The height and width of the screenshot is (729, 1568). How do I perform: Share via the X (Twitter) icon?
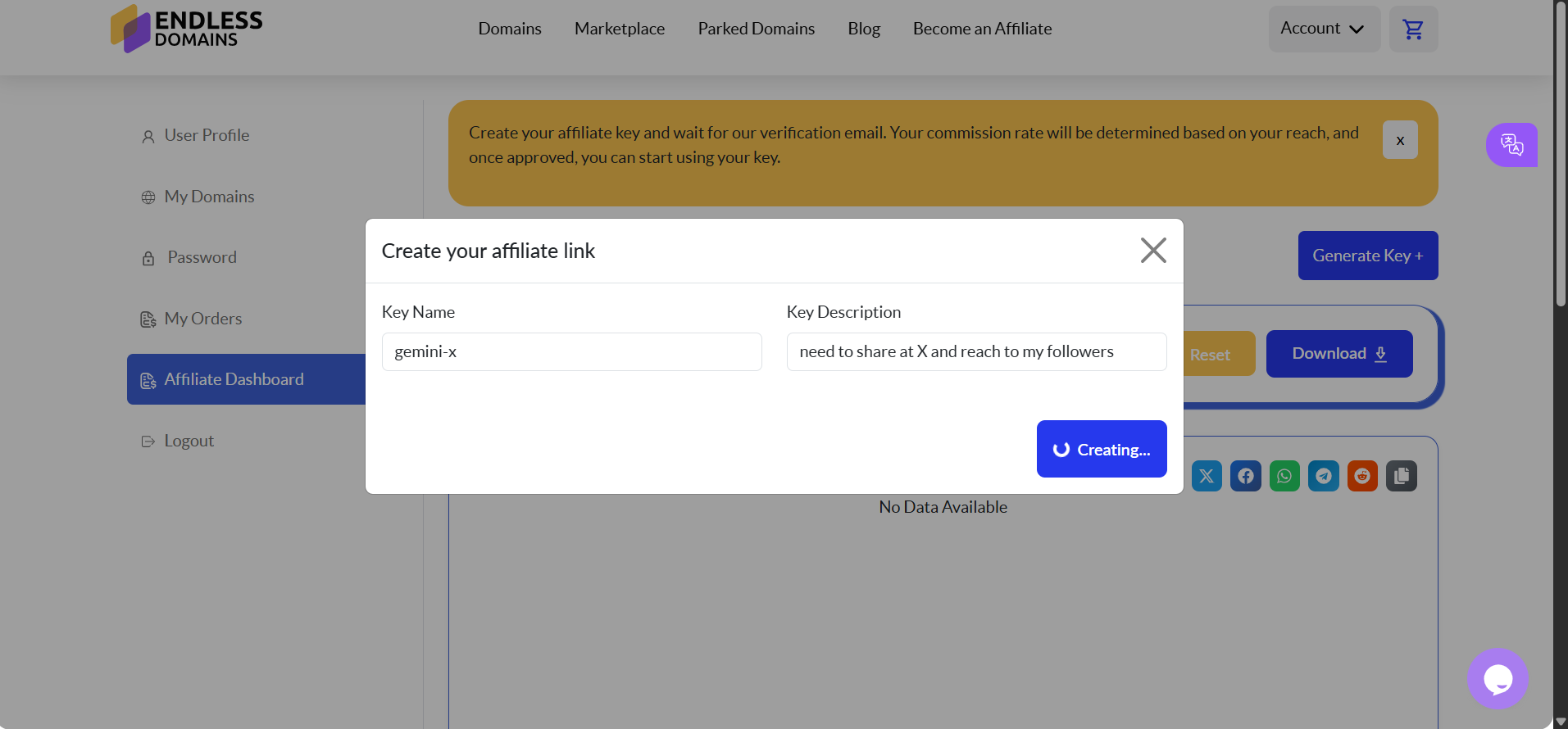1207,476
